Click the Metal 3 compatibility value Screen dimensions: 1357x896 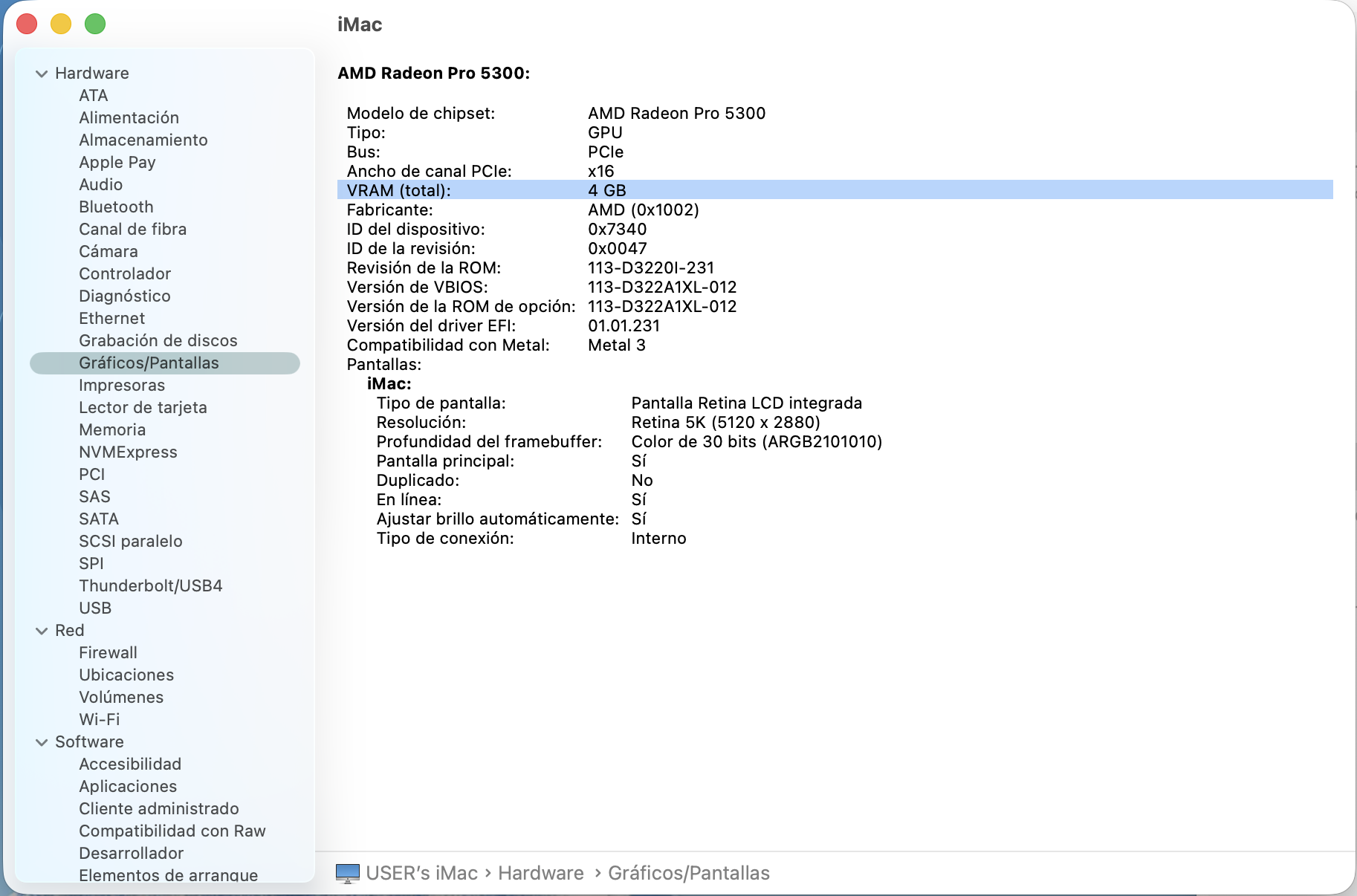617,345
